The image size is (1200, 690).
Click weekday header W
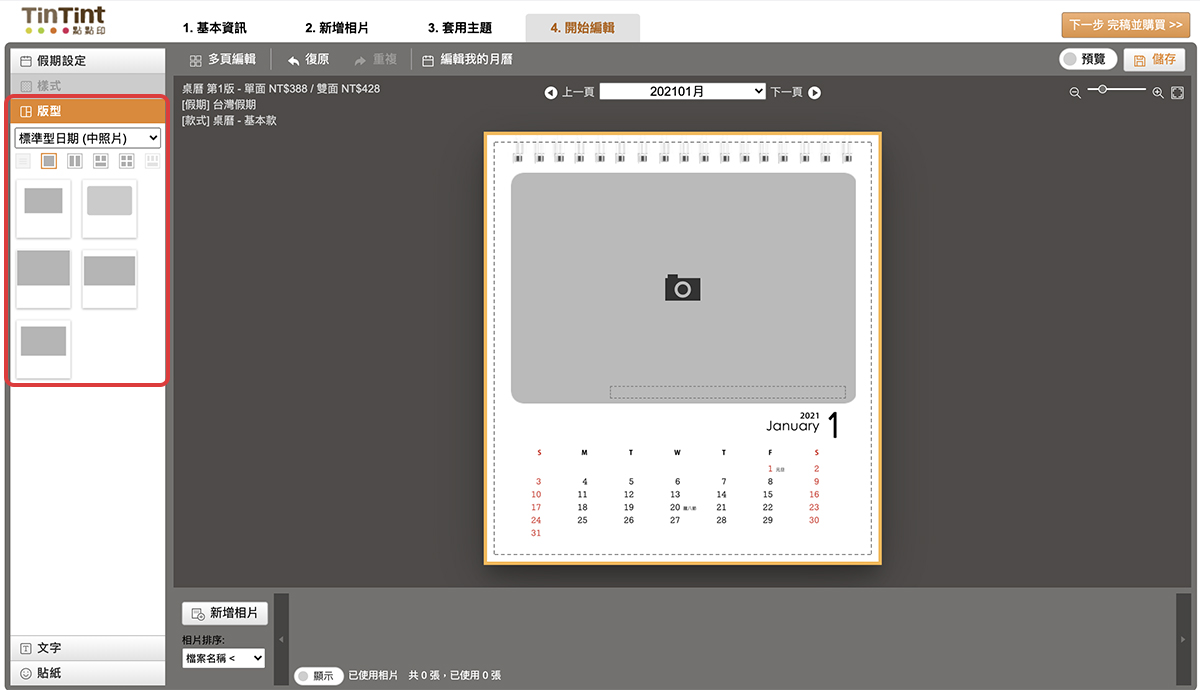coord(677,453)
